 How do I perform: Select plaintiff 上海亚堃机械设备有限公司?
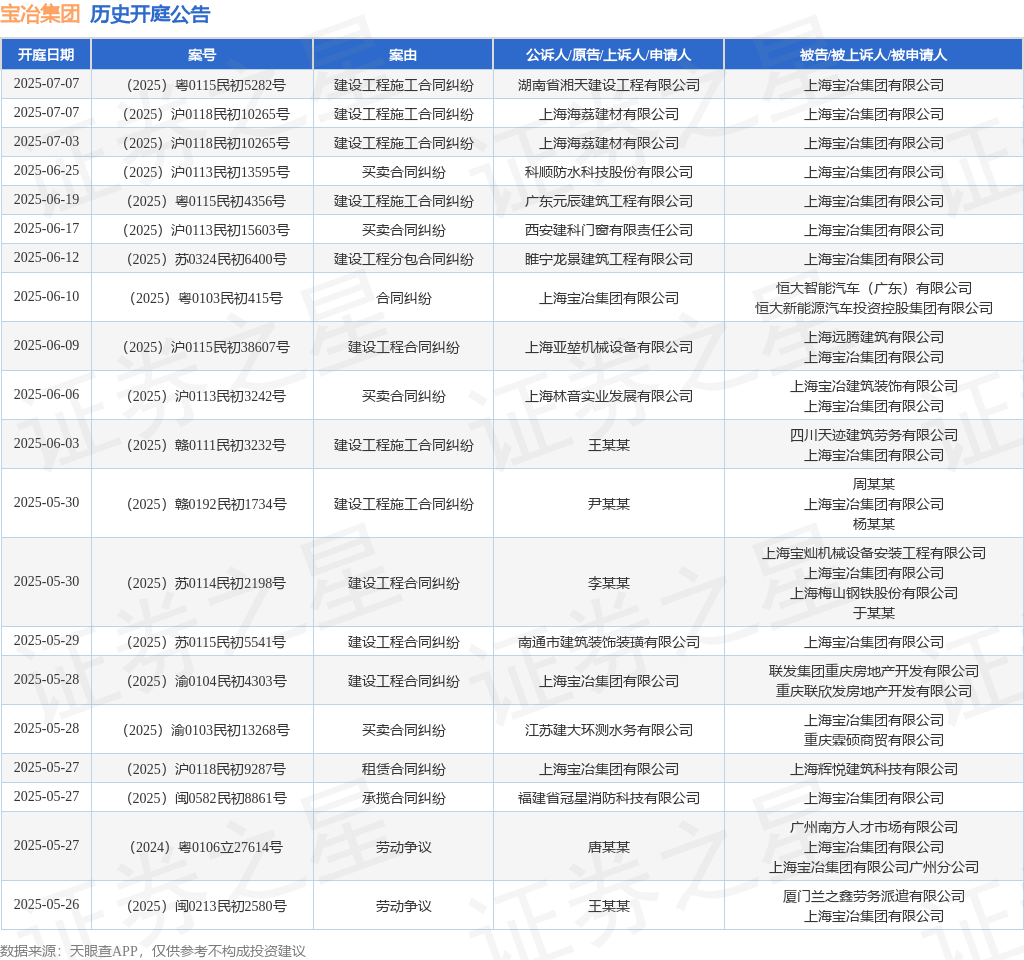tap(609, 347)
